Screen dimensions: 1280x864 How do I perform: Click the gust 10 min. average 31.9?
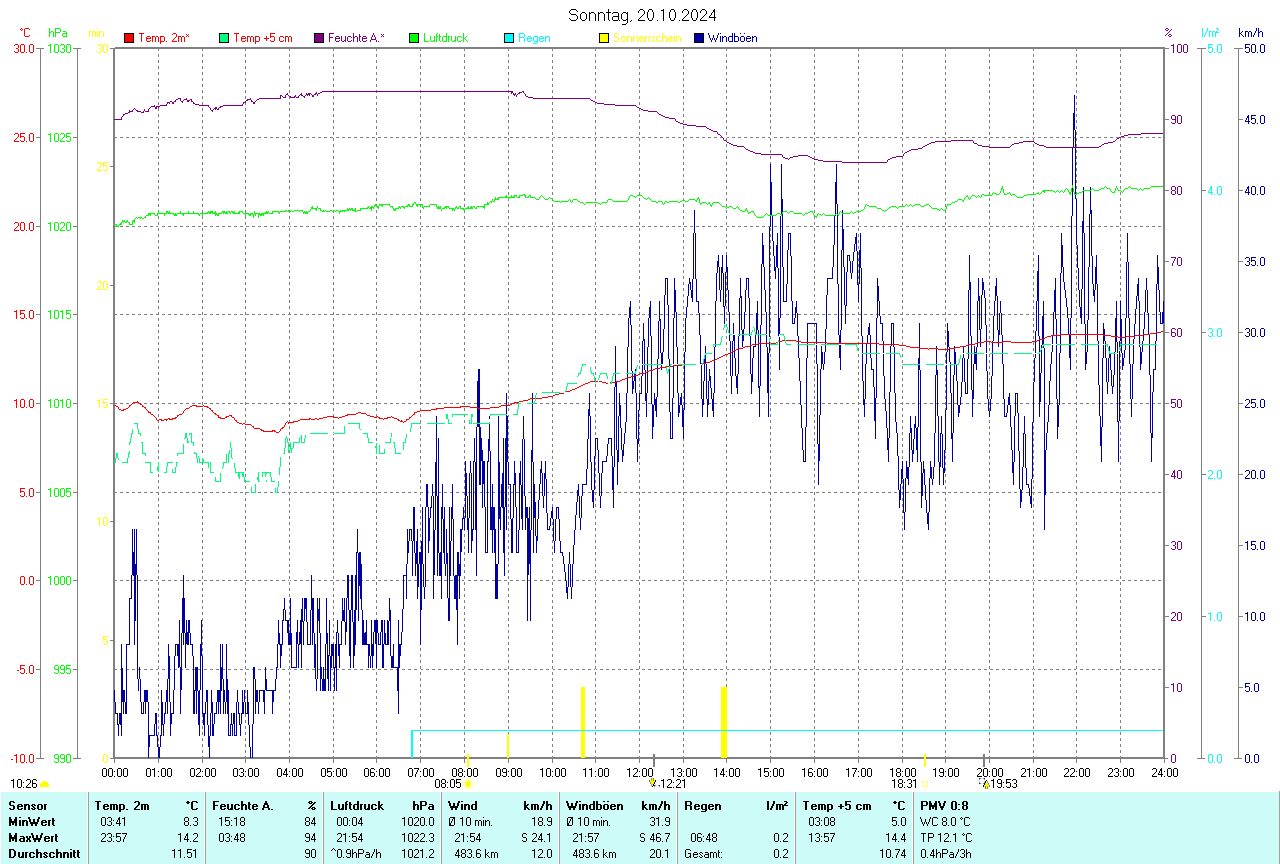[x=659, y=822]
